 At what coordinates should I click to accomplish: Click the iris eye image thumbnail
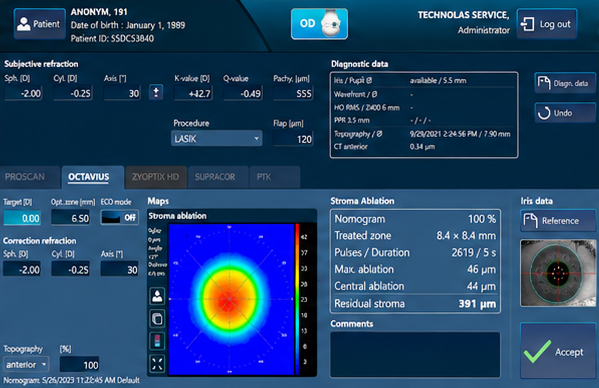pos(558,273)
